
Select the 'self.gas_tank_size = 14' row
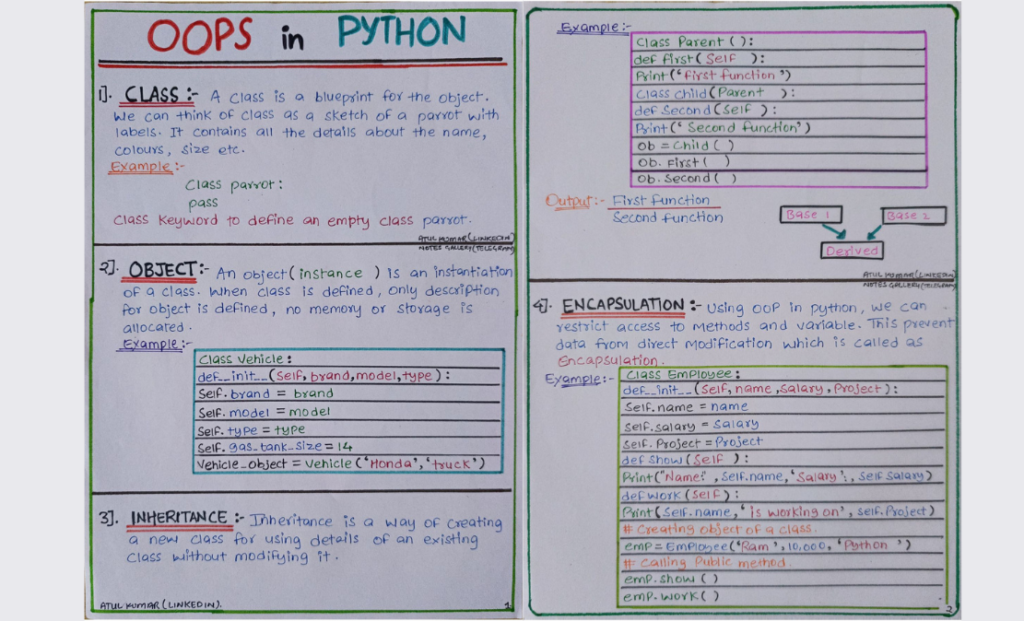click(349, 447)
